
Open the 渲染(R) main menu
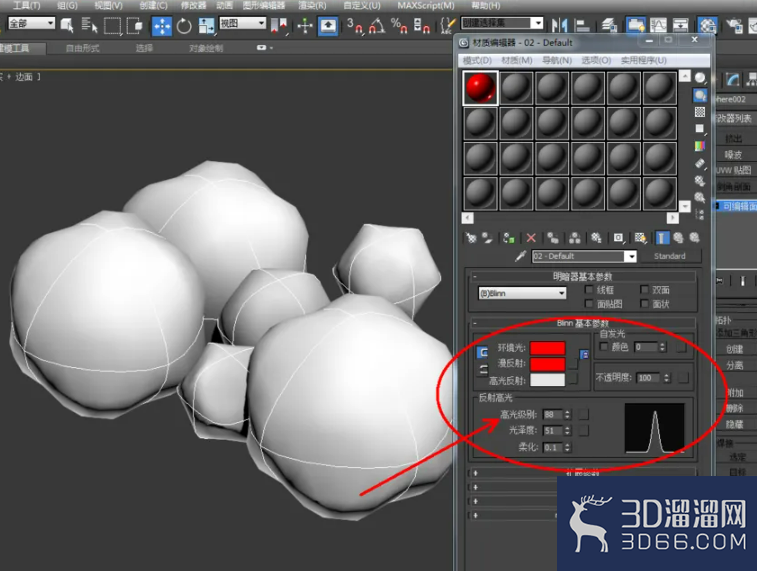(x=312, y=6)
